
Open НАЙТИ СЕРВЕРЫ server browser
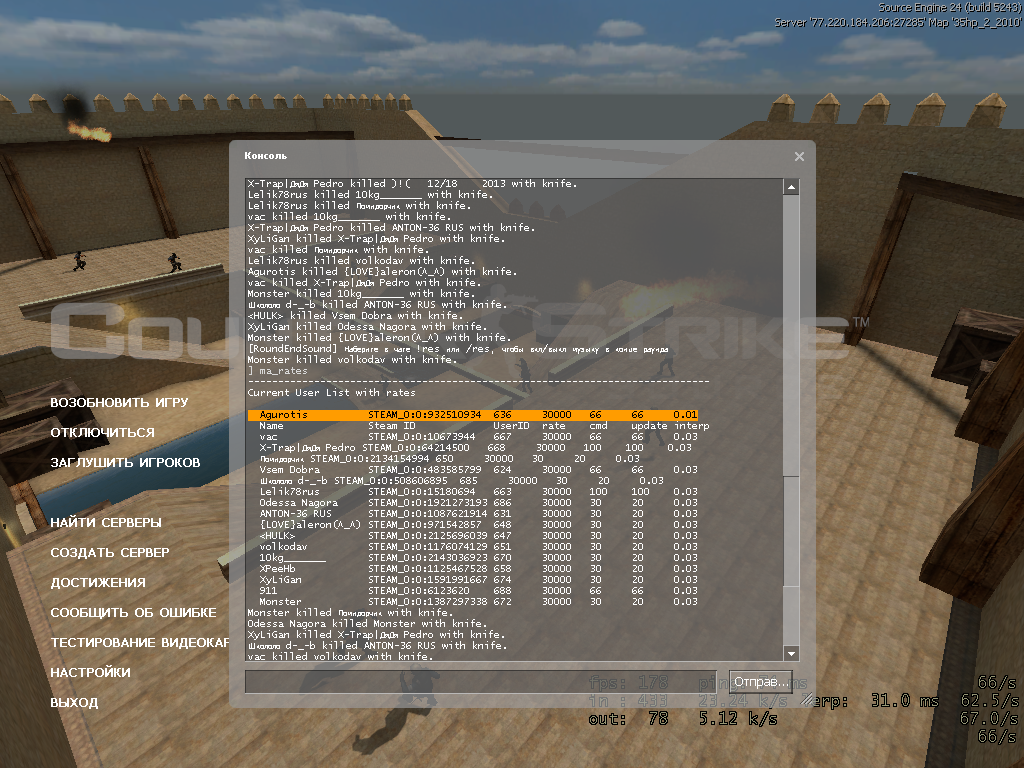[x=106, y=522]
